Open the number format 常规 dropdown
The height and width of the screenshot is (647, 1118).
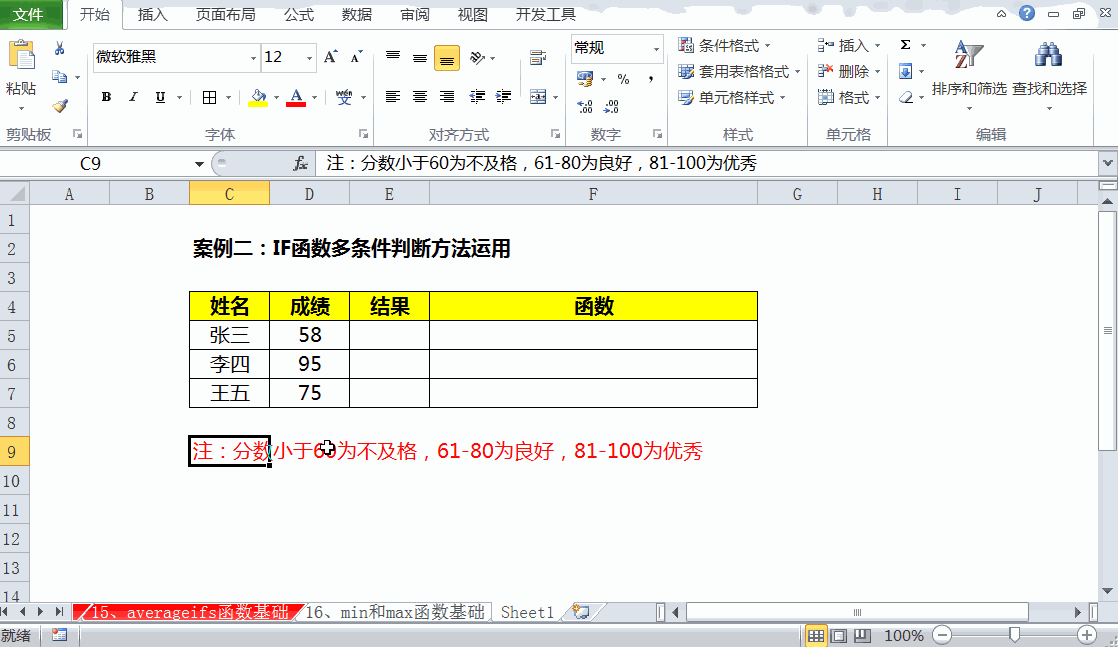click(x=656, y=49)
